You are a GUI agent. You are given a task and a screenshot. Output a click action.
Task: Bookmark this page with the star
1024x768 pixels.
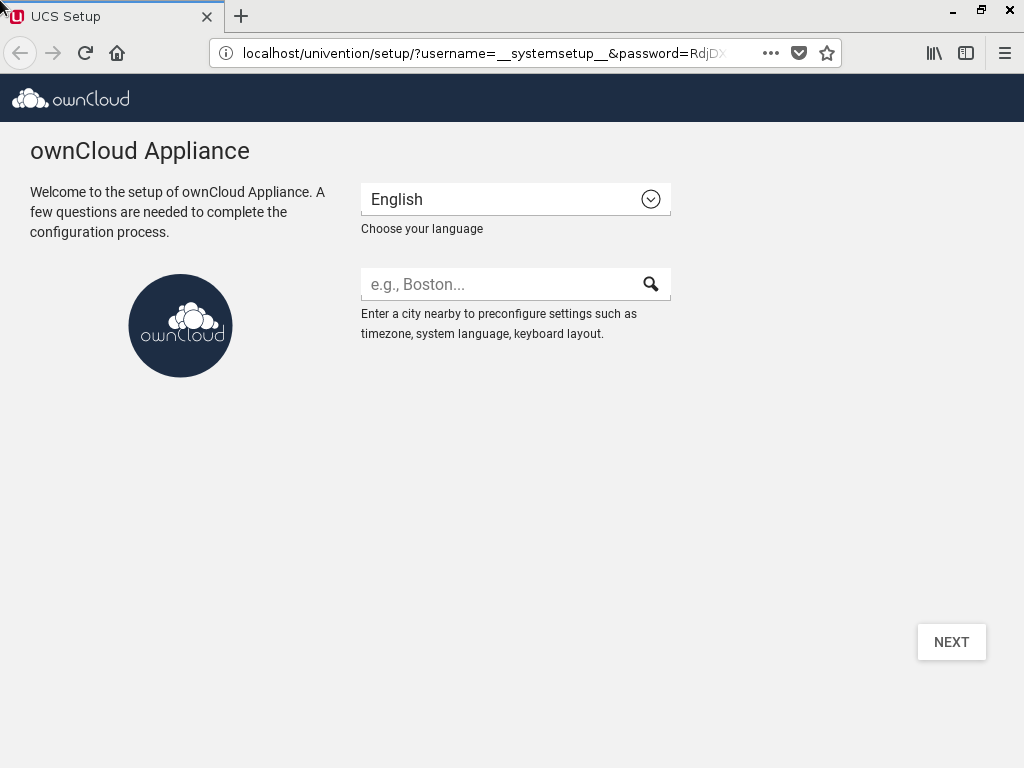tap(827, 53)
